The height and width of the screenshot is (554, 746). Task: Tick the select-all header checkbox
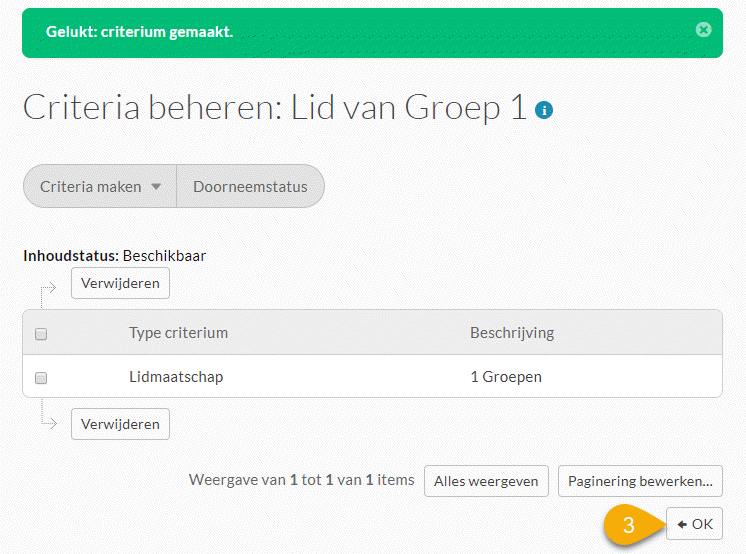pyautogui.click(x=41, y=334)
